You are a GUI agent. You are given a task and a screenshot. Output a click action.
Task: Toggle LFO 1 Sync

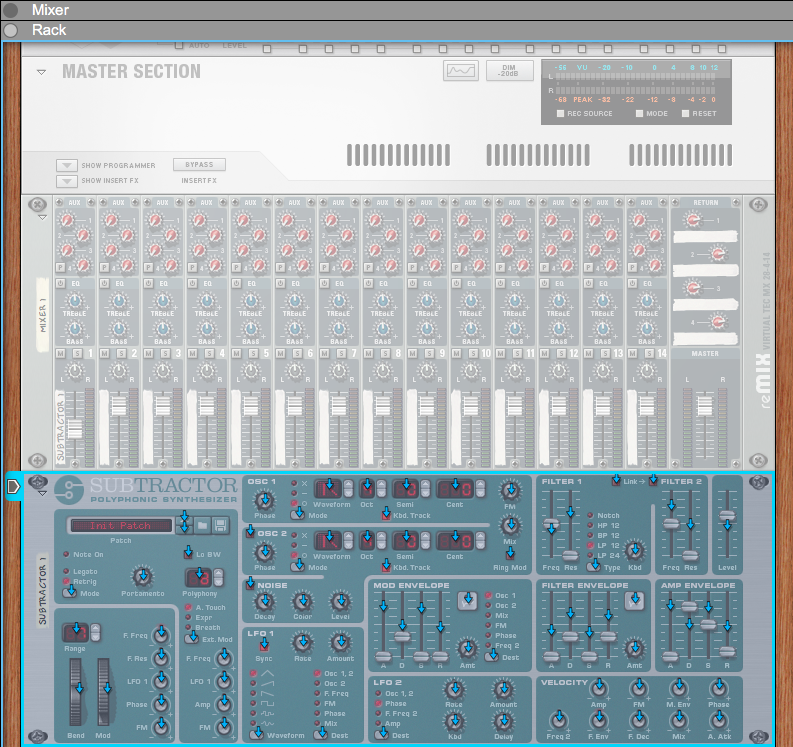264,646
